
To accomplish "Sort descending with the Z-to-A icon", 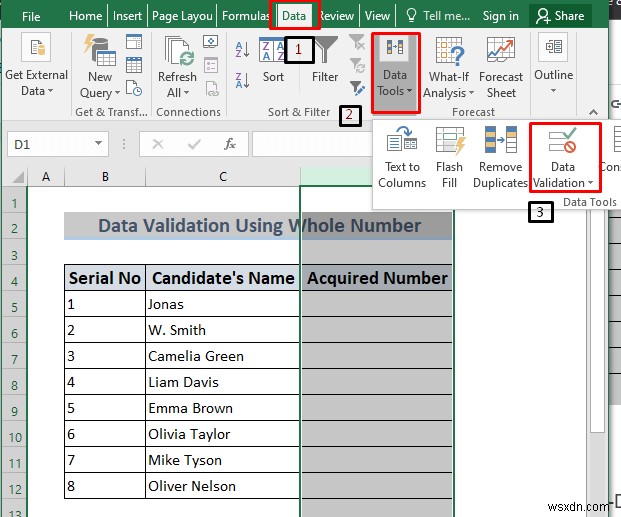I will tap(242, 80).
